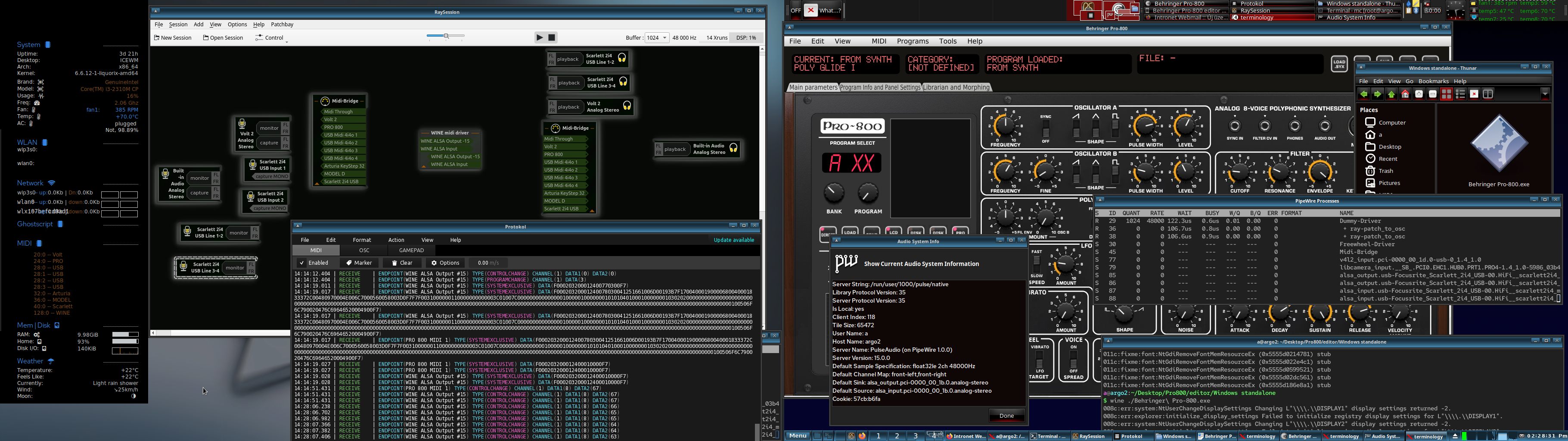Switch to workspace 2 in taskbar
The height and width of the screenshot is (441, 1568).
[x=896, y=435]
